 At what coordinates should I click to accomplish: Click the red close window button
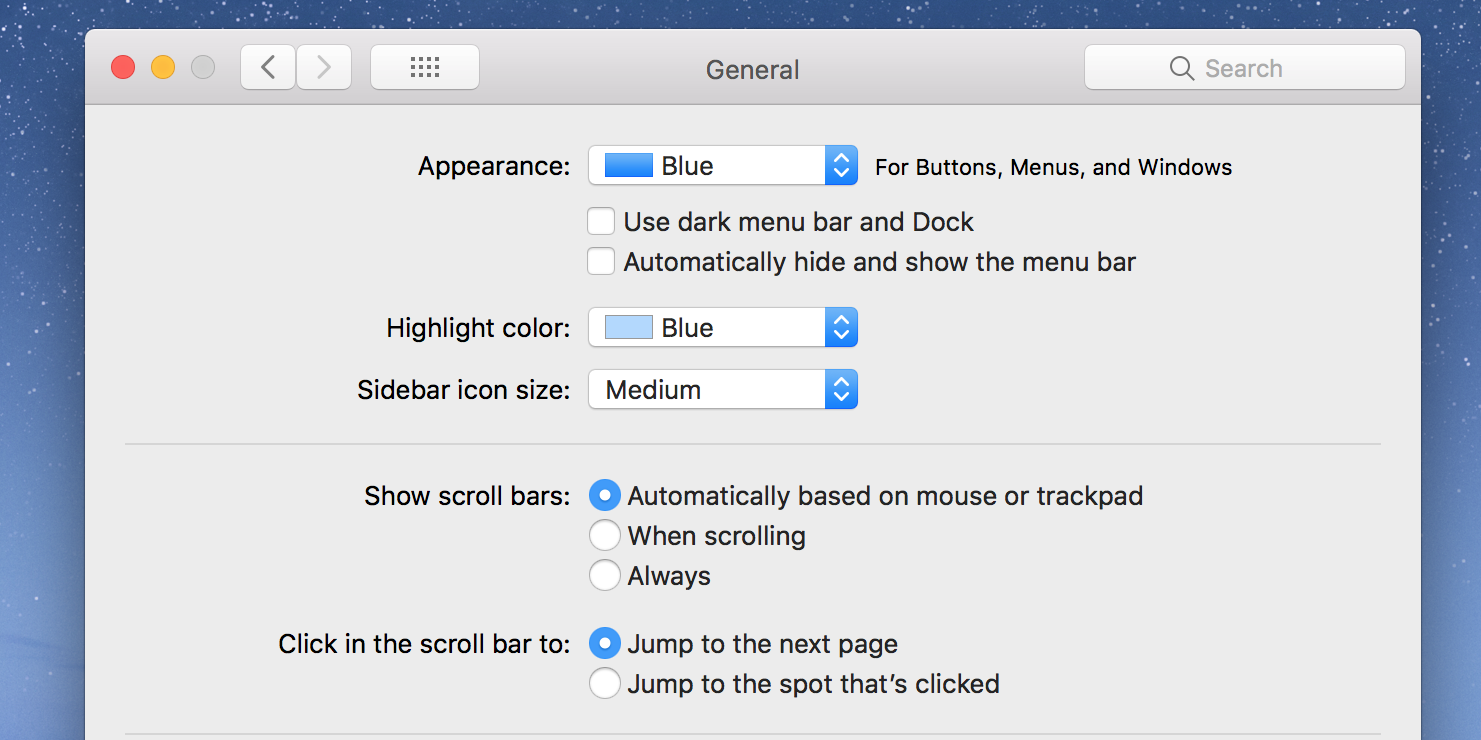(123, 68)
